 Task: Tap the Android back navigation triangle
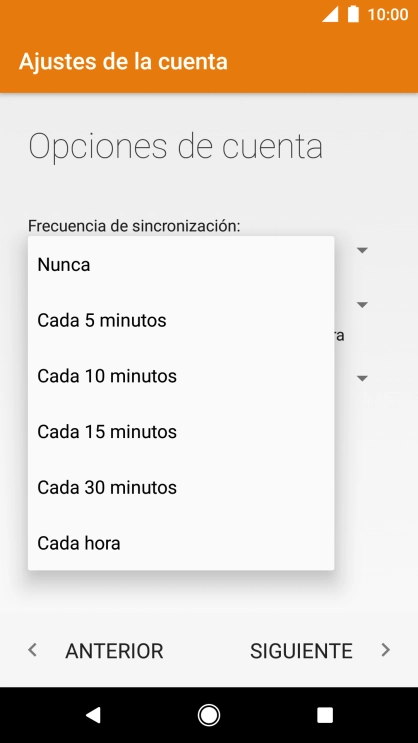(x=93, y=715)
